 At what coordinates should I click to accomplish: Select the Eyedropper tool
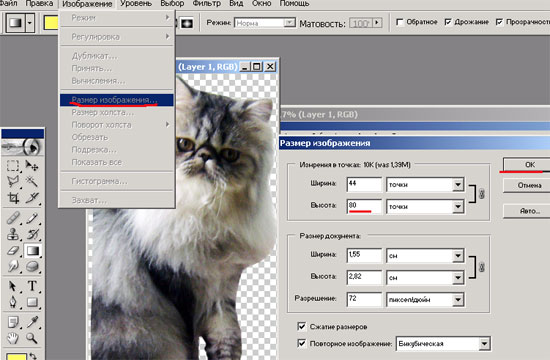tap(32, 321)
